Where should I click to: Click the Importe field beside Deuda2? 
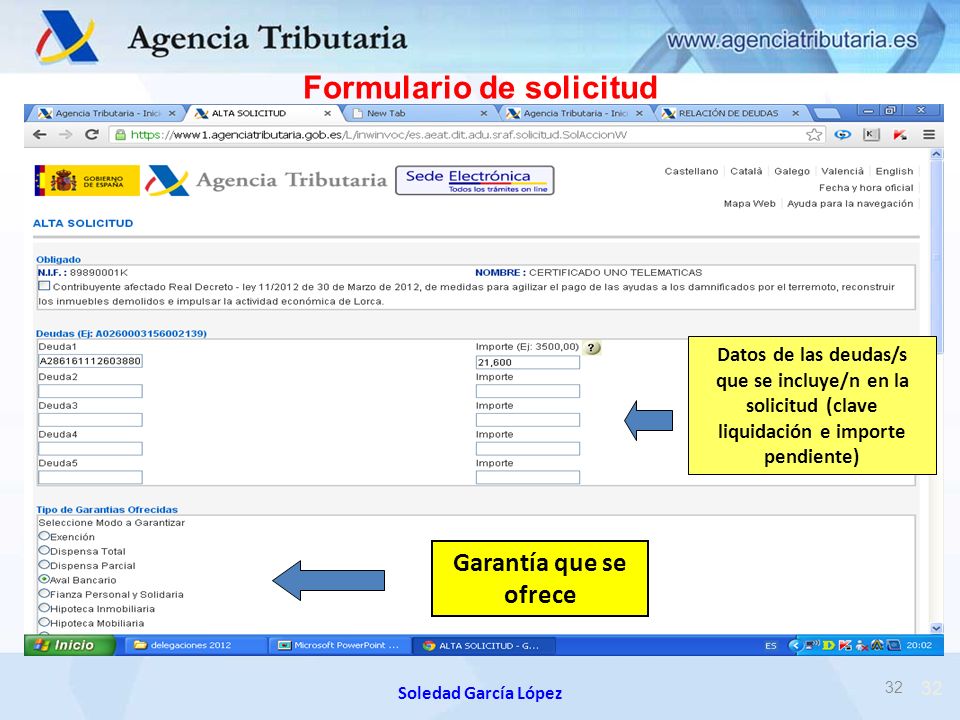[x=528, y=391]
